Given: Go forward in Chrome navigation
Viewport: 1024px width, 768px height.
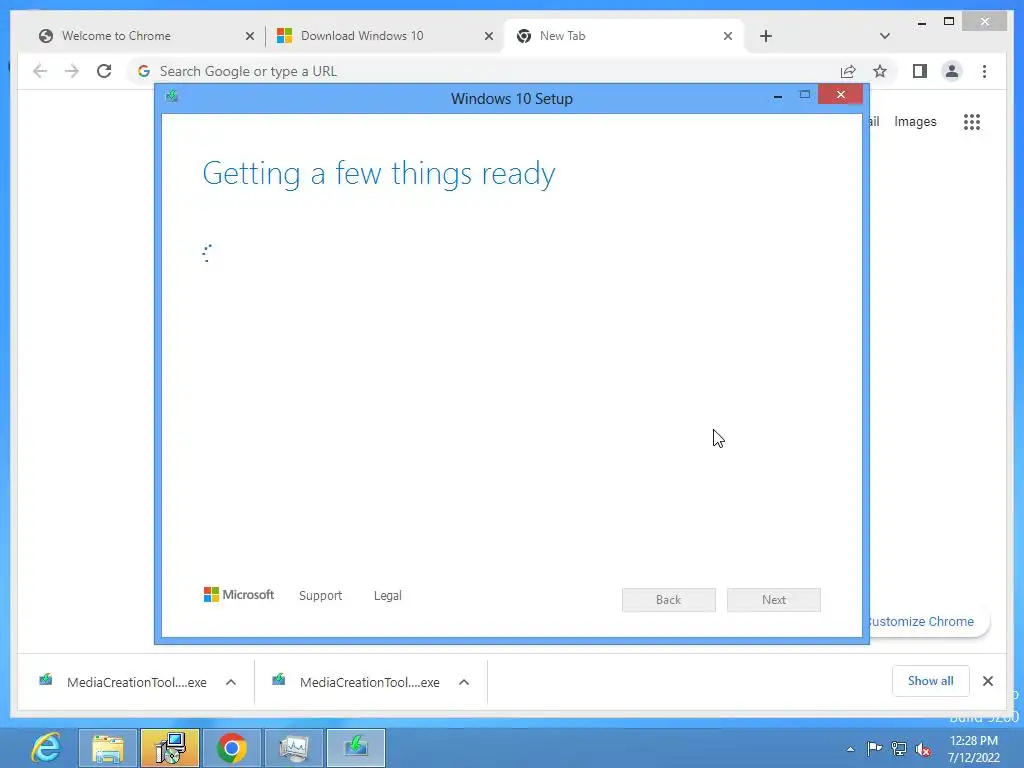Looking at the screenshot, I should coord(72,71).
